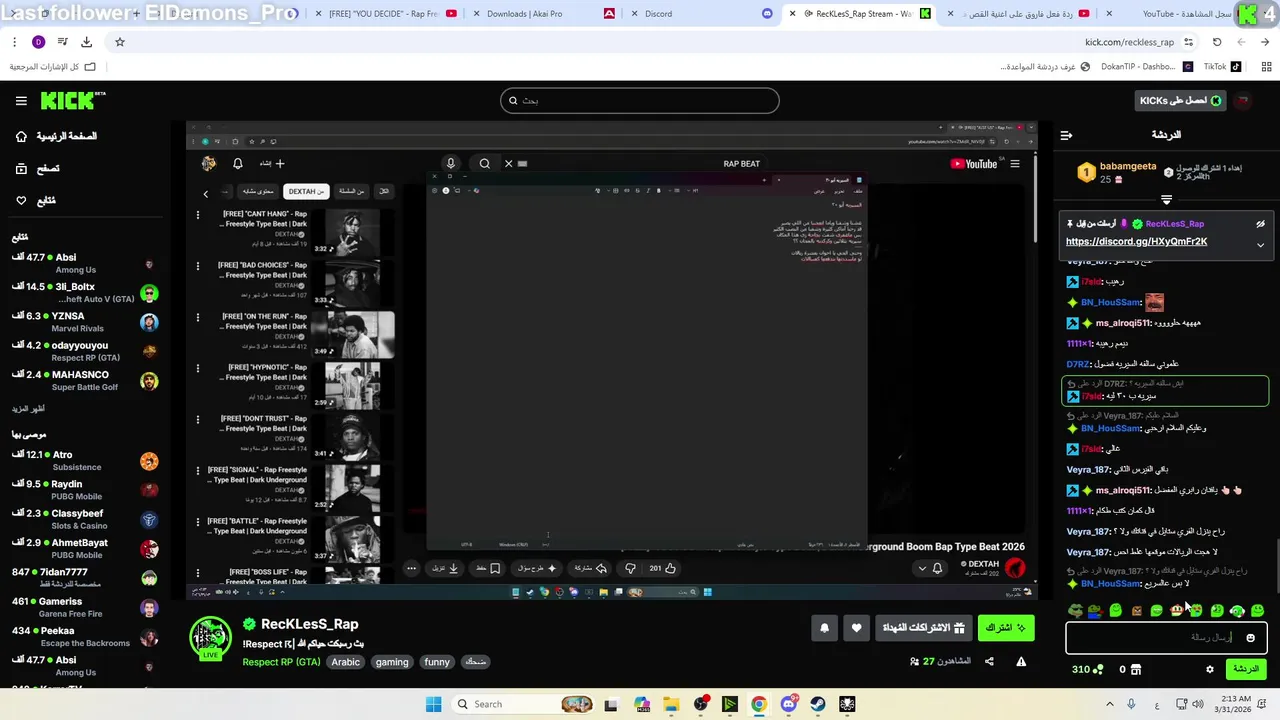
Task: Open the emoji picker in chat input
Action: [x=1250, y=638]
